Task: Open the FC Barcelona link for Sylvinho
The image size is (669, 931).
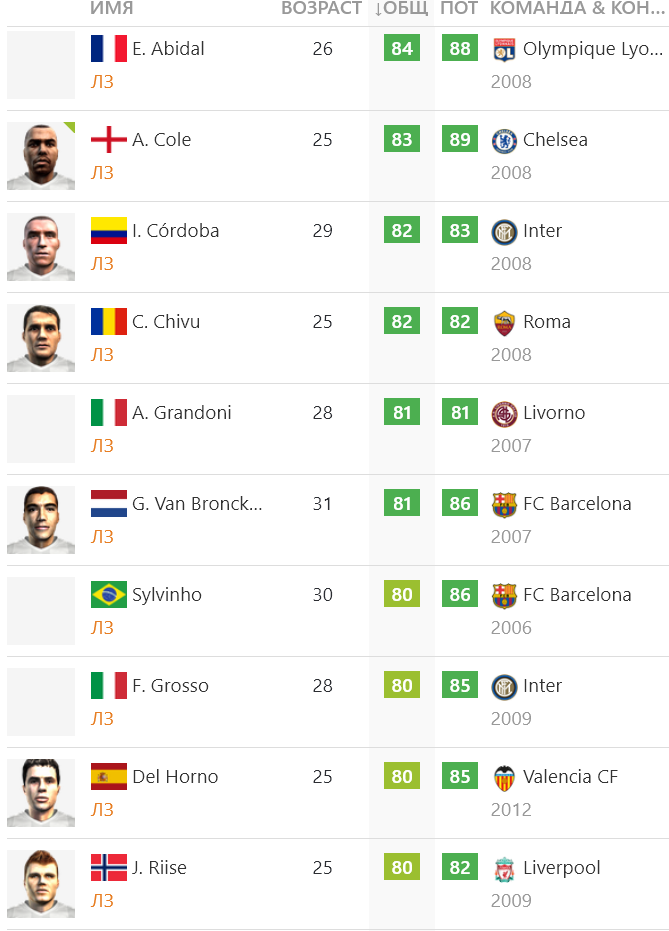Action: [577, 594]
